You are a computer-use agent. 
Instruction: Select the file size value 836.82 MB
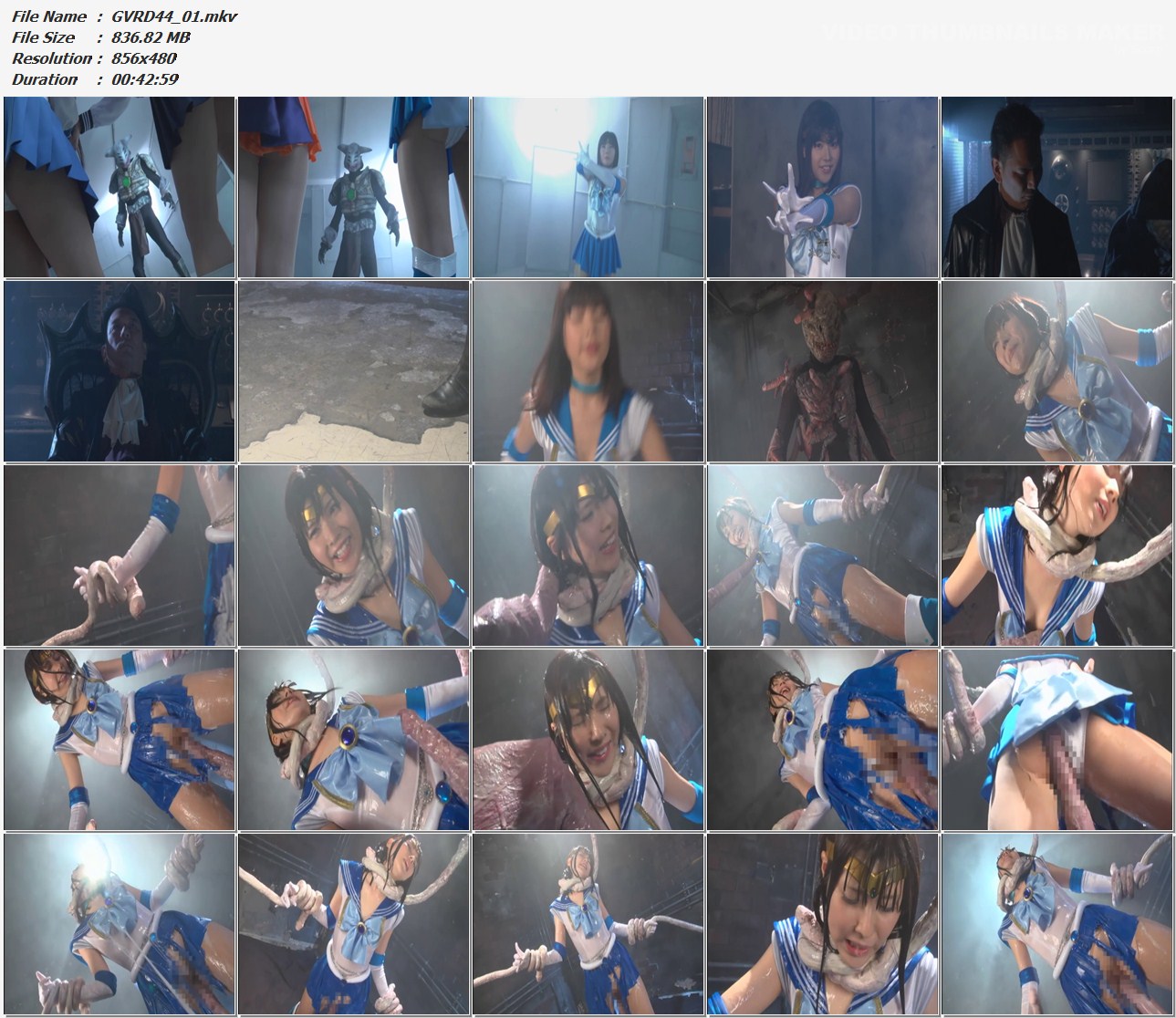(x=151, y=37)
